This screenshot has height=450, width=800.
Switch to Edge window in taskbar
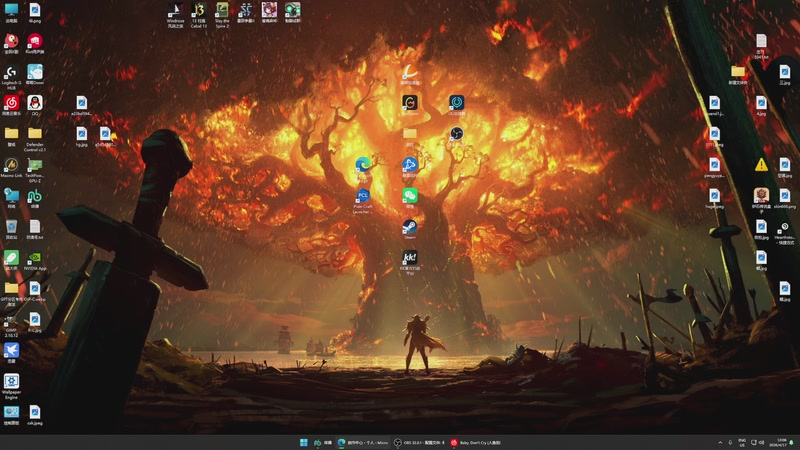[363, 442]
